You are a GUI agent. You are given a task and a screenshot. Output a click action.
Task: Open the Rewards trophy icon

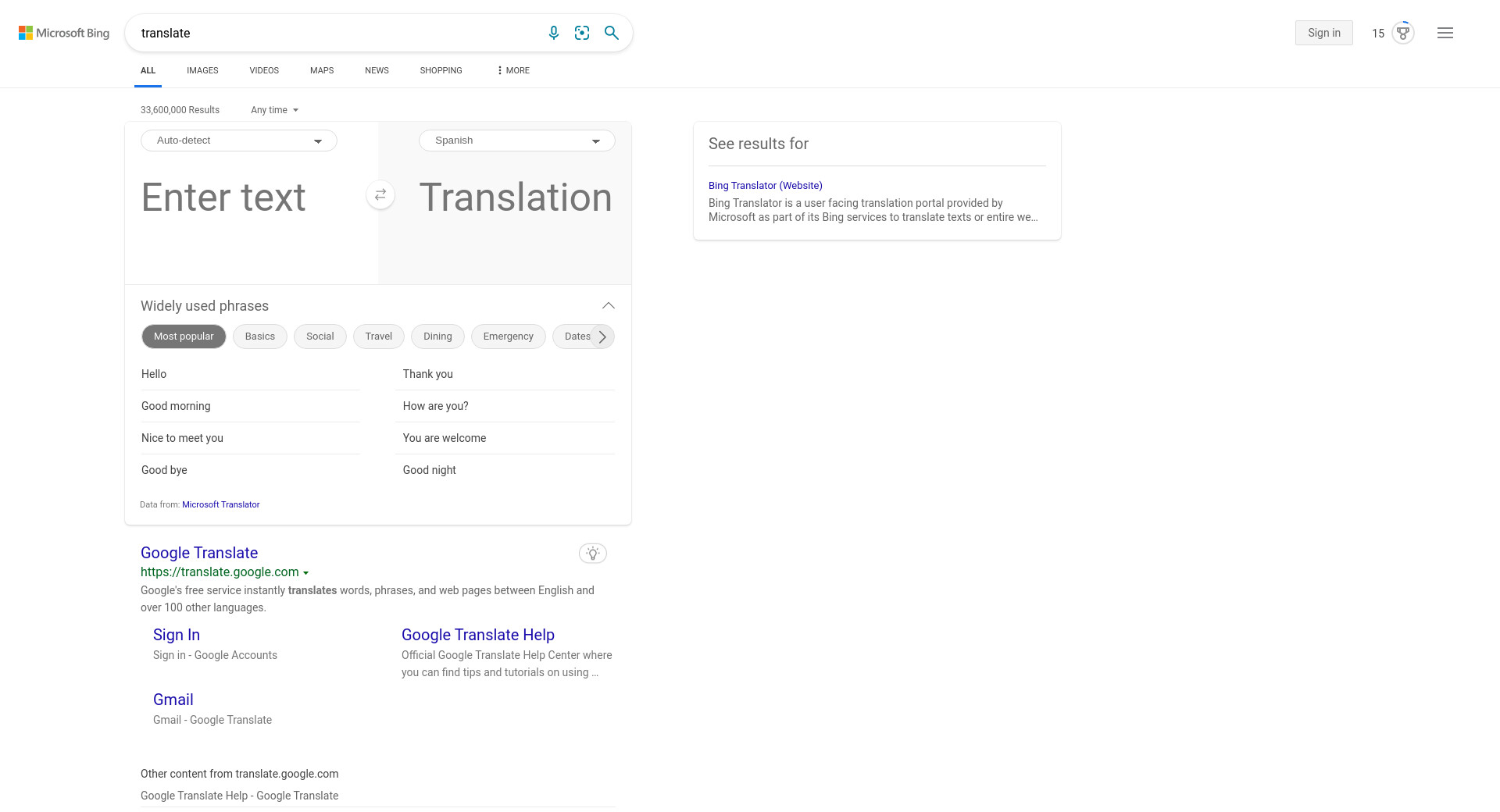coord(1403,33)
